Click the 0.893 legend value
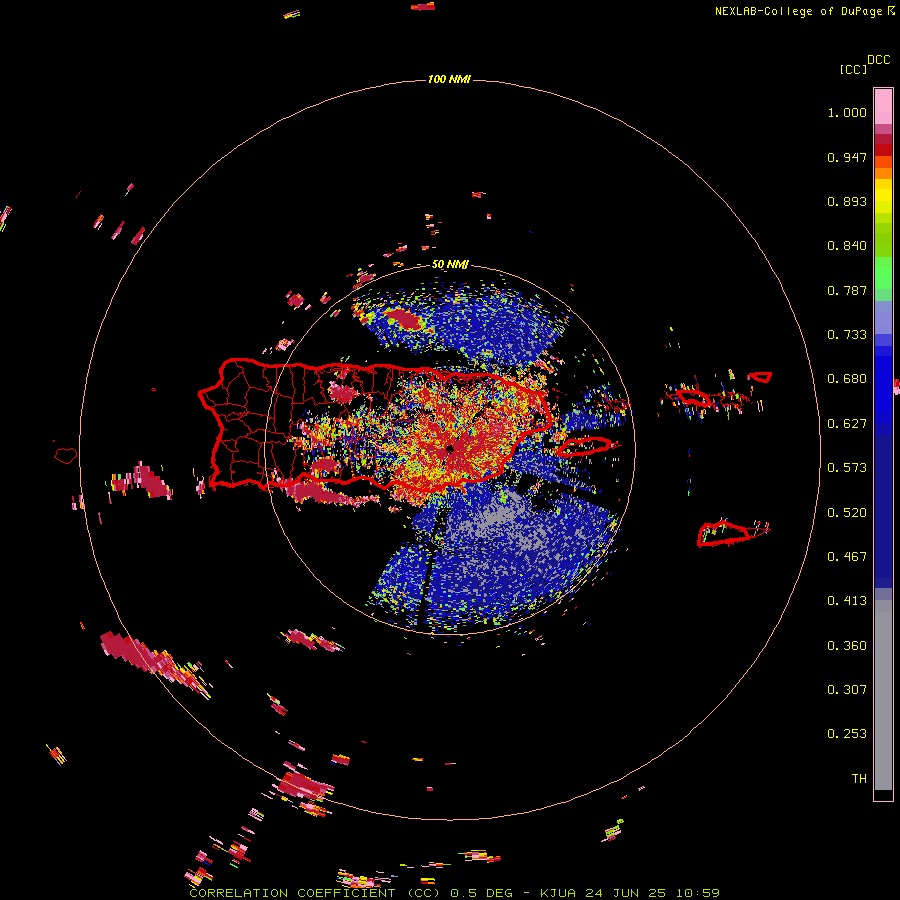The height and width of the screenshot is (900, 900). [x=847, y=201]
